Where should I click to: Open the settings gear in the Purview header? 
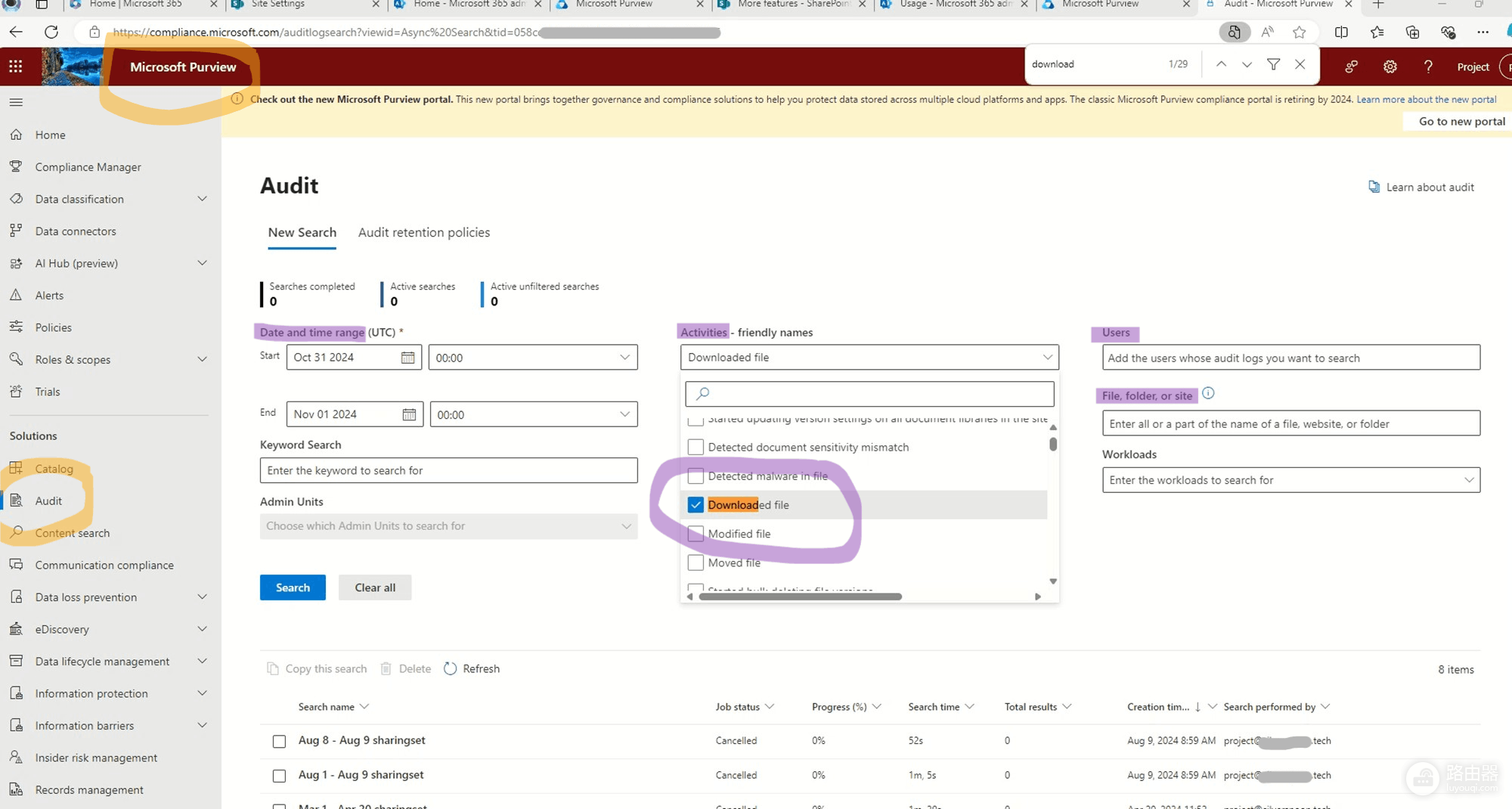point(1390,67)
